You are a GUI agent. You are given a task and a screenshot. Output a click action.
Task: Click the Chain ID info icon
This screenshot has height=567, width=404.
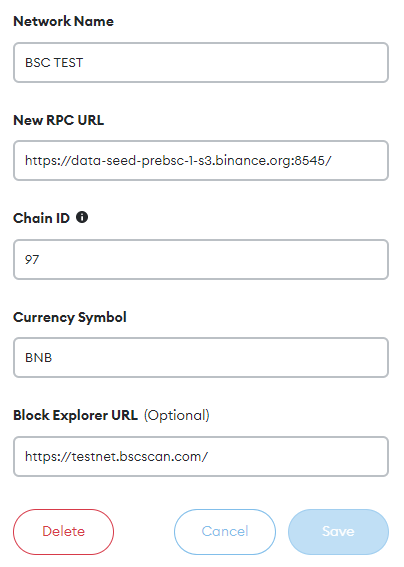82,217
